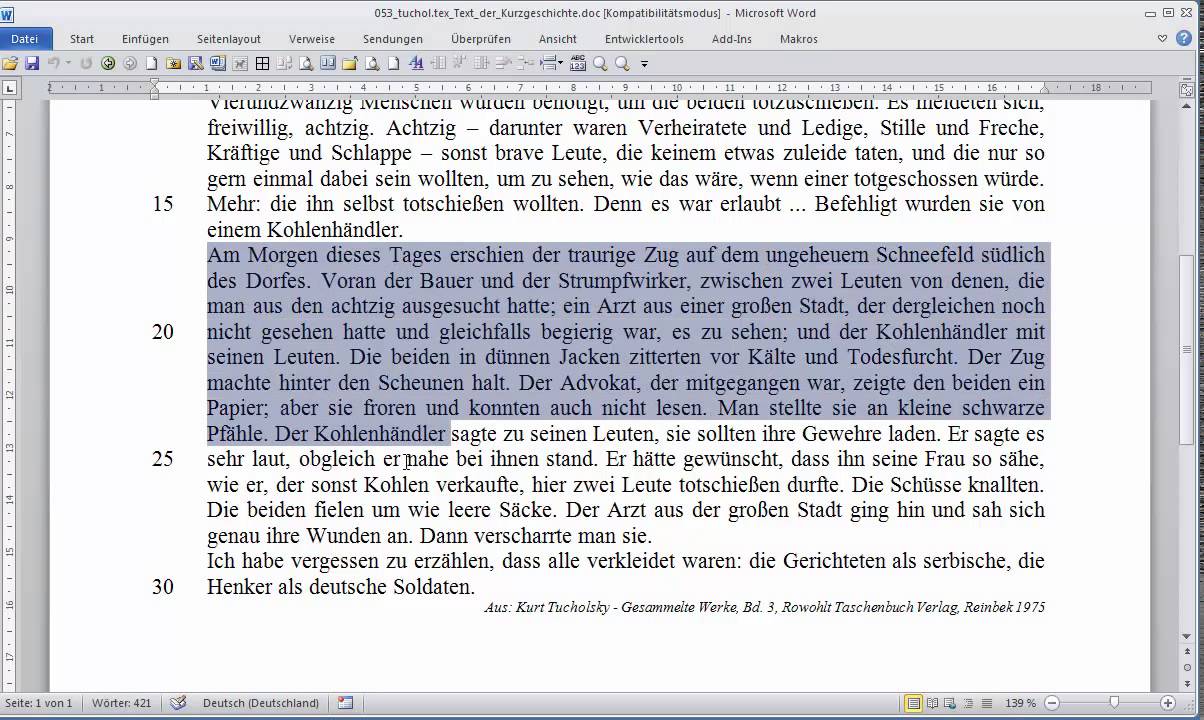This screenshot has width=1204, height=720.
Task: Open the Datei file tab
Action: pyautogui.click(x=24, y=39)
